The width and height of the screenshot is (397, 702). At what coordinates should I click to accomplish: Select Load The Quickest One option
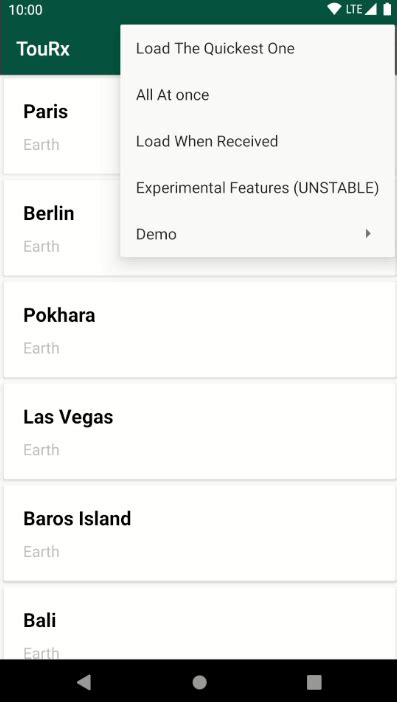point(258,48)
